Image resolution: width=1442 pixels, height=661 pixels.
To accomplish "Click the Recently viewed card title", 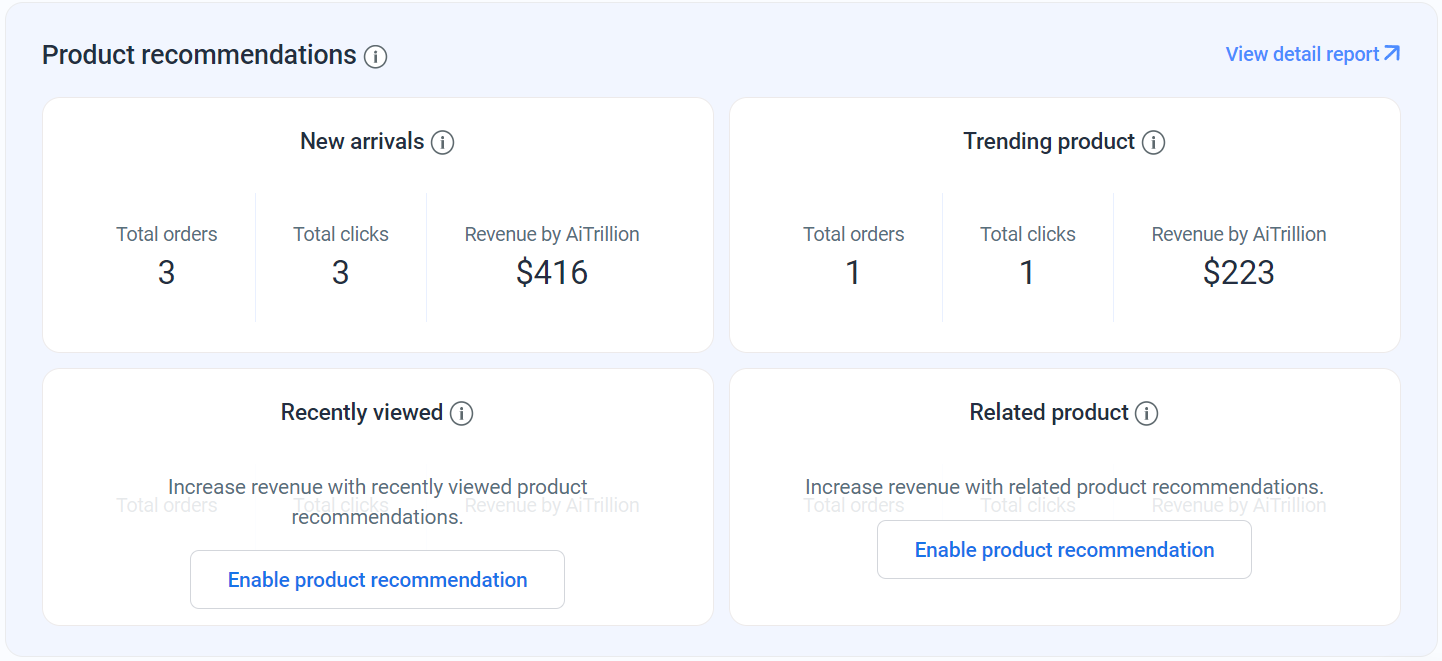I will click(x=362, y=412).
